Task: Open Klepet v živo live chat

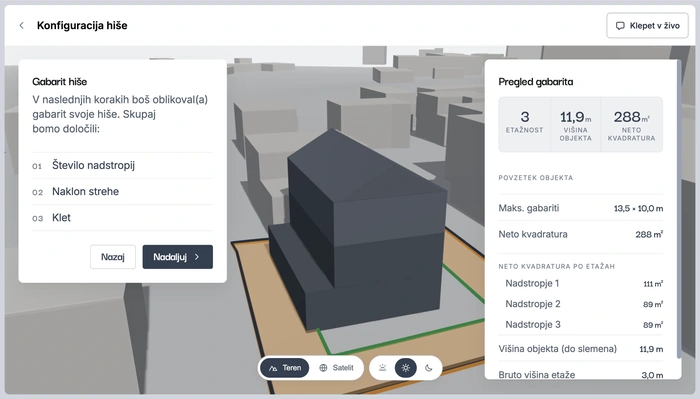Action: [x=647, y=25]
